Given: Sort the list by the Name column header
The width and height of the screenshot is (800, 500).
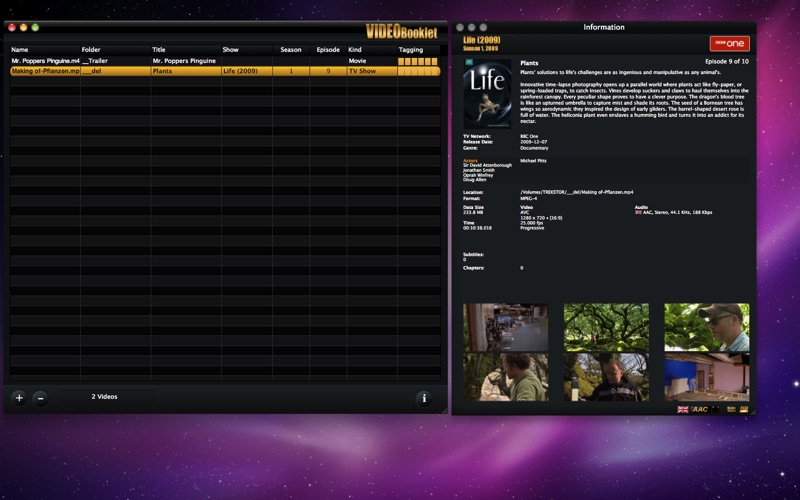Looking at the screenshot, I should coord(45,49).
